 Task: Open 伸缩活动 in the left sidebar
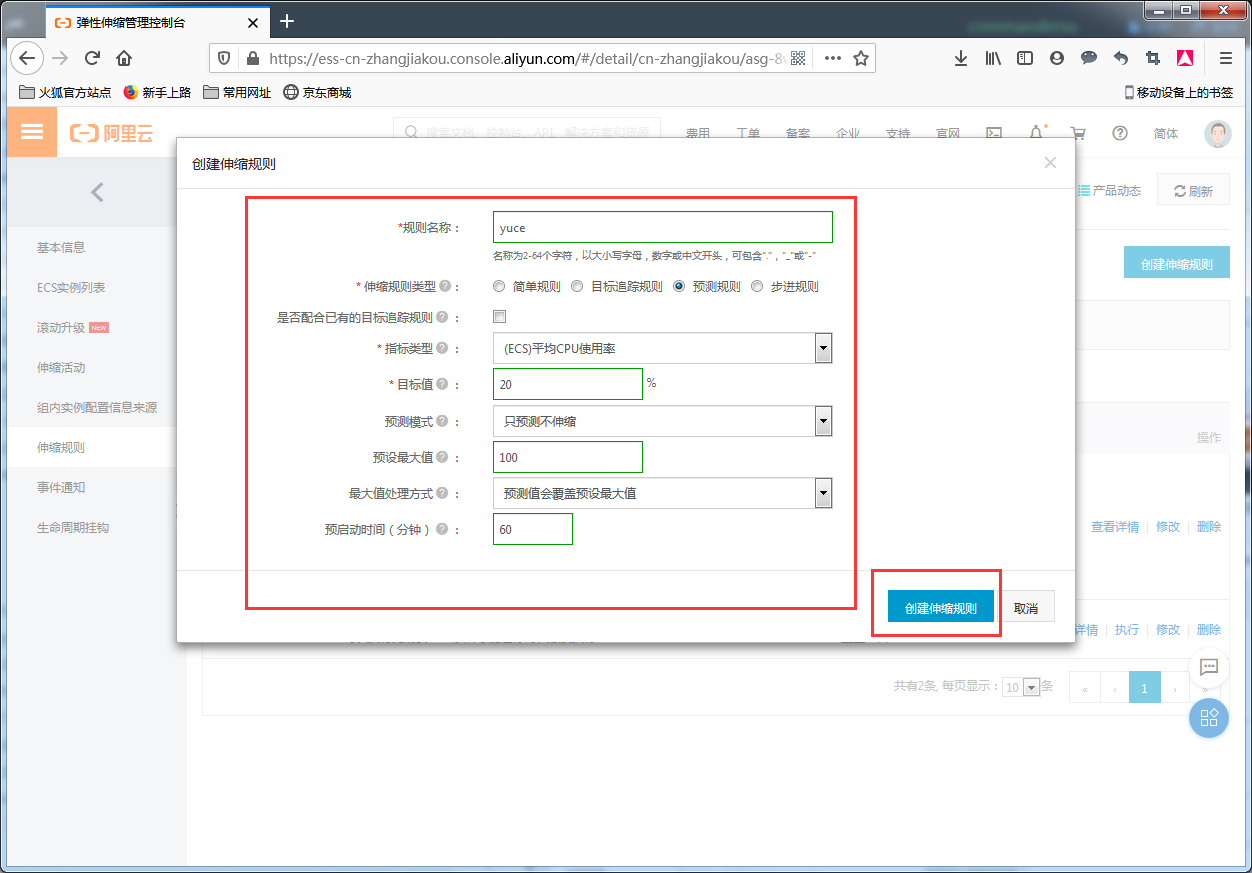coord(61,367)
